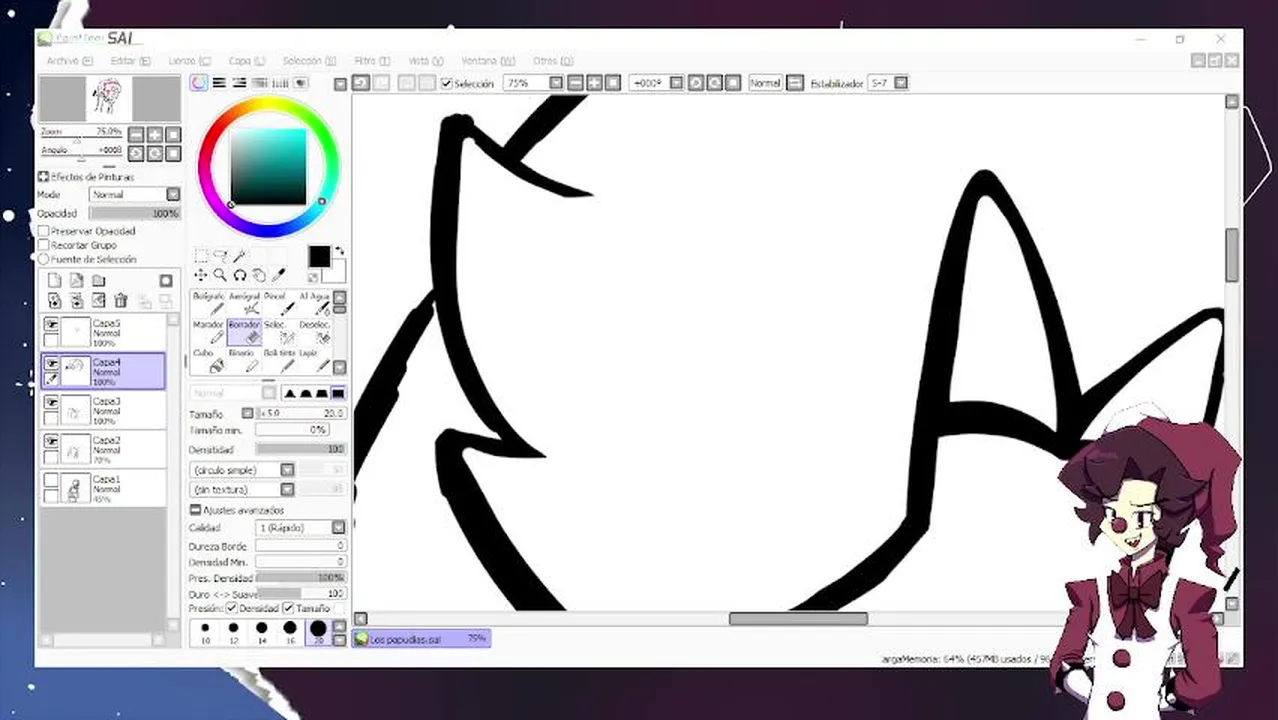This screenshot has height=720, width=1278.
Task: Adjust the layer Opacidad slider
Action: pyautogui.click(x=134, y=213)
